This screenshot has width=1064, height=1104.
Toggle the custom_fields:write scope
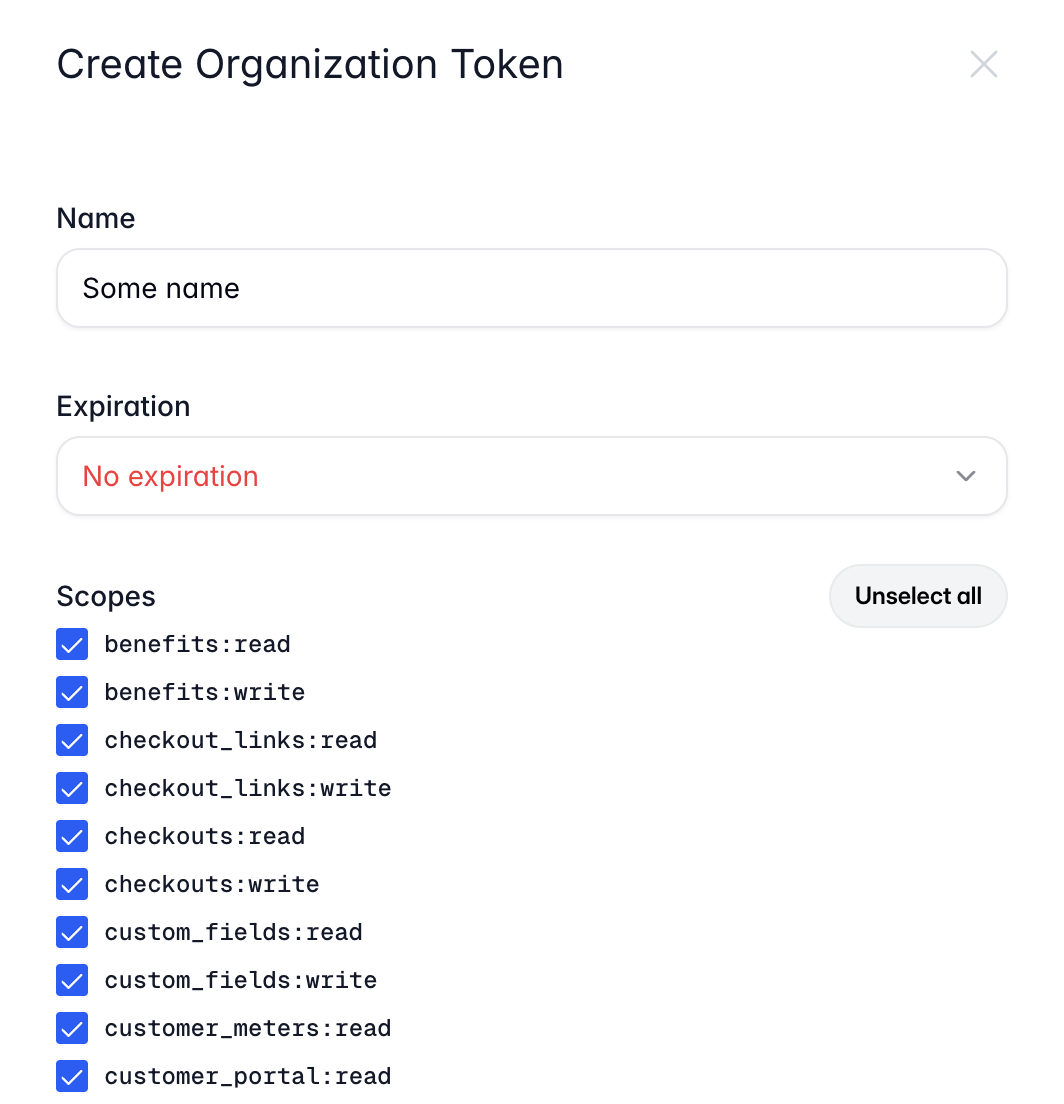72,980
